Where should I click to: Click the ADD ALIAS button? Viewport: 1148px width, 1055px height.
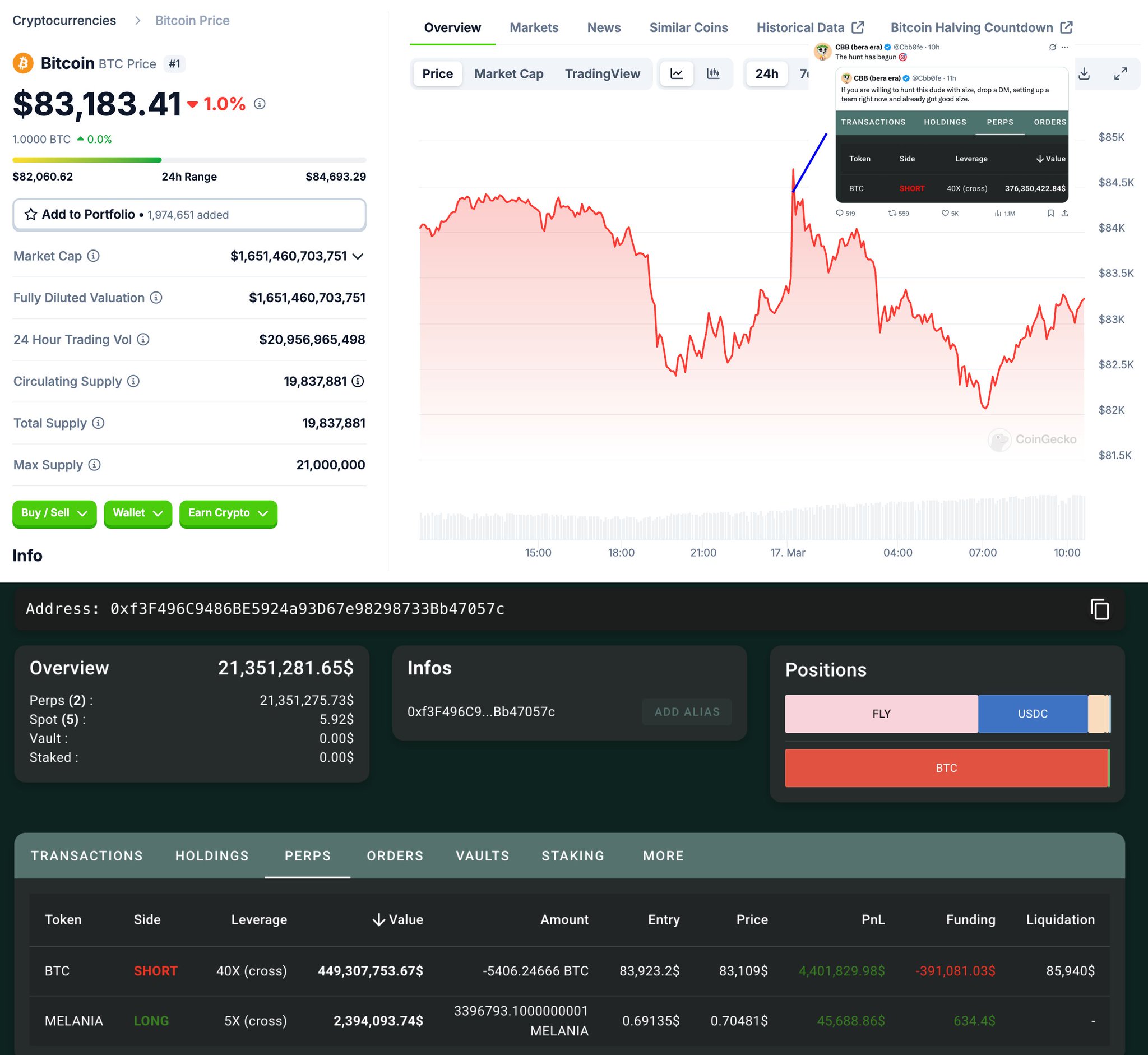coord(687,712)
